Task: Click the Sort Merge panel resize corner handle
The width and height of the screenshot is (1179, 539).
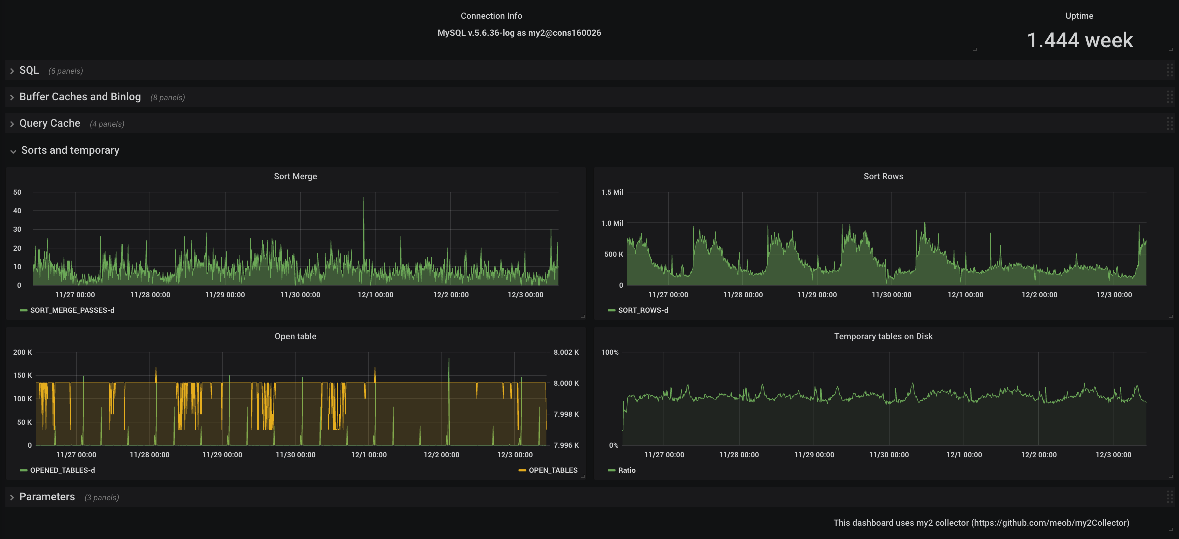Action: (x=582, y=317)
